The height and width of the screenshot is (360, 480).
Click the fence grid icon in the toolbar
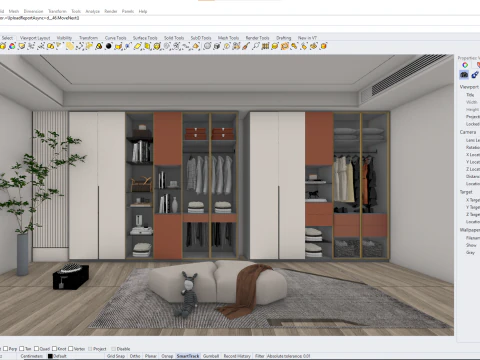tap(265, 46)
